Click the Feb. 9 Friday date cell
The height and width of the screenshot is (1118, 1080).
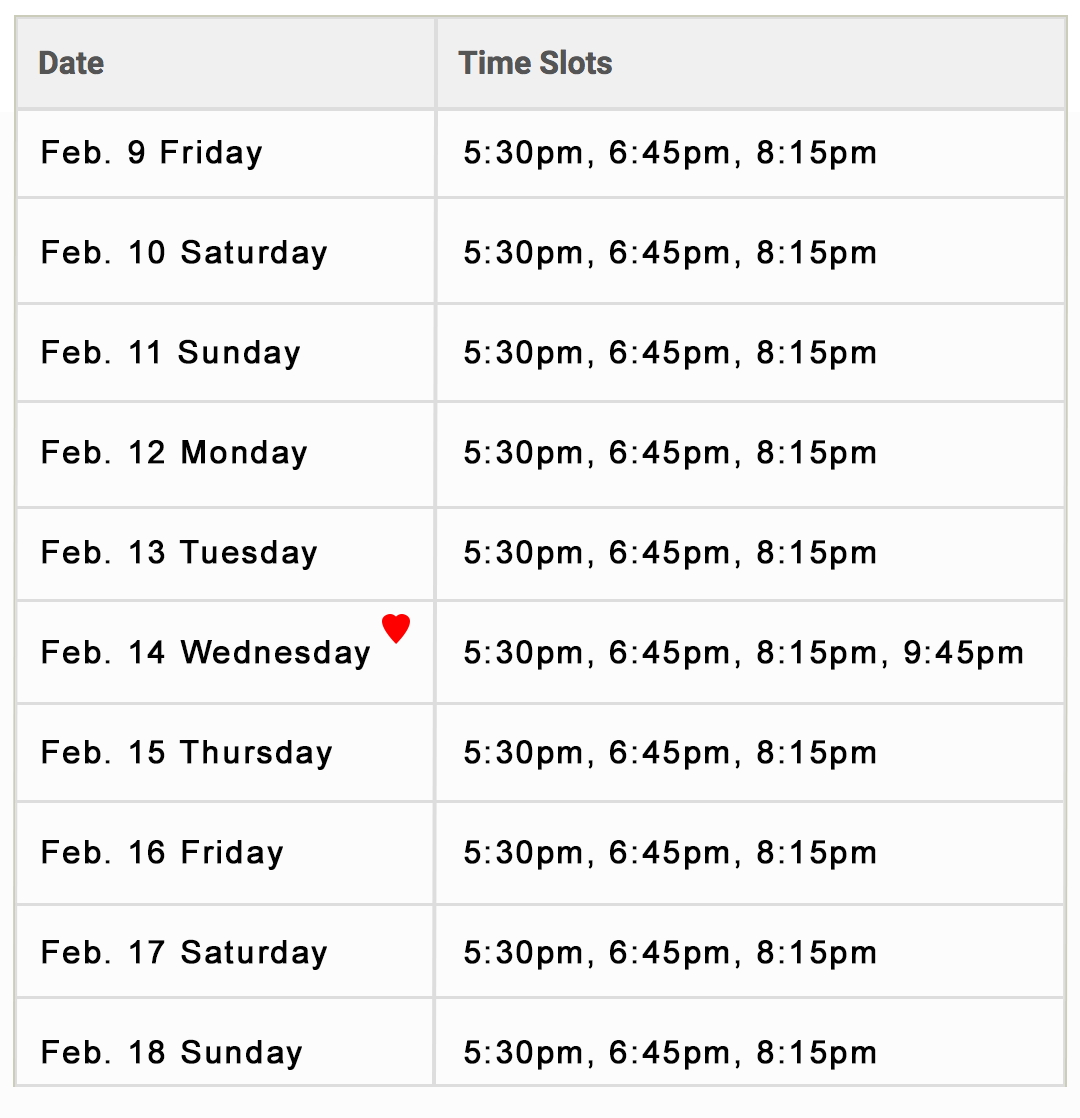(225, 153)
